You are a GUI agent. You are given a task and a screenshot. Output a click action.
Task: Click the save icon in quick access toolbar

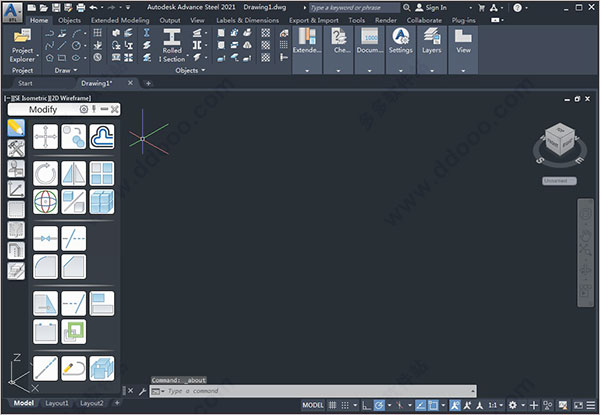point(56,7)
